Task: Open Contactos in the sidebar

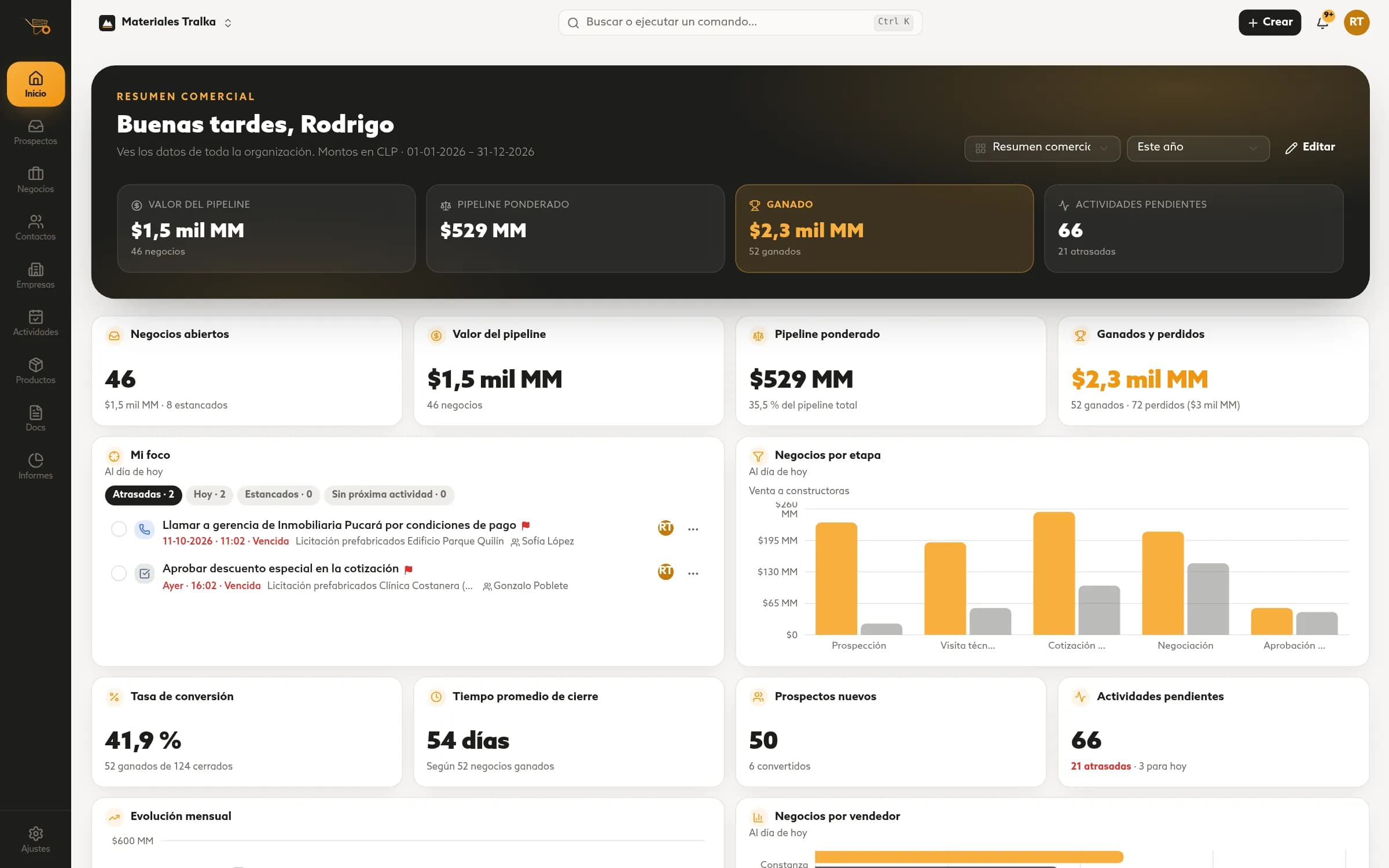Action: (x=35, y=228)
